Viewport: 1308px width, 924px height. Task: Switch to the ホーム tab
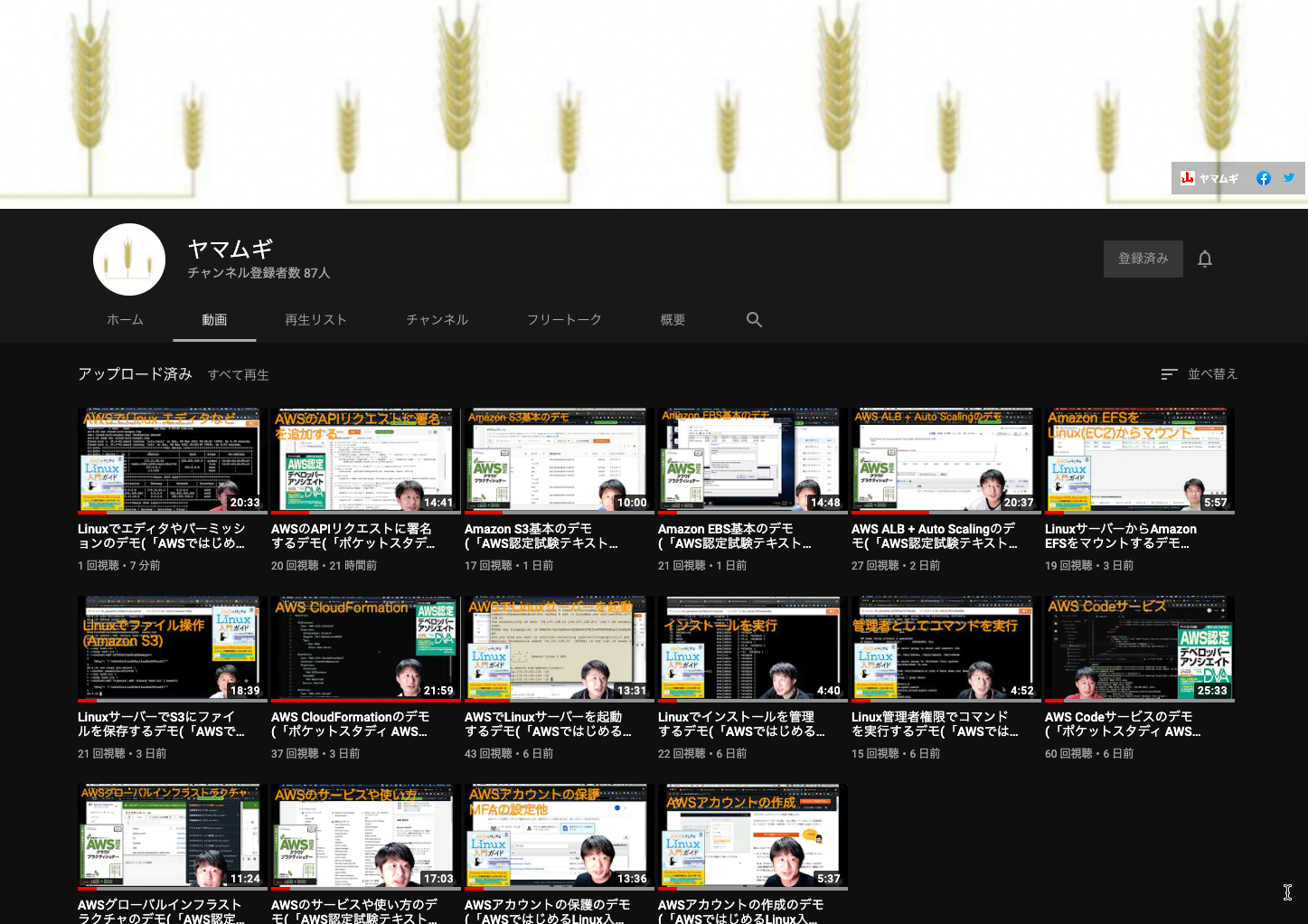click(x=125, y=320)
